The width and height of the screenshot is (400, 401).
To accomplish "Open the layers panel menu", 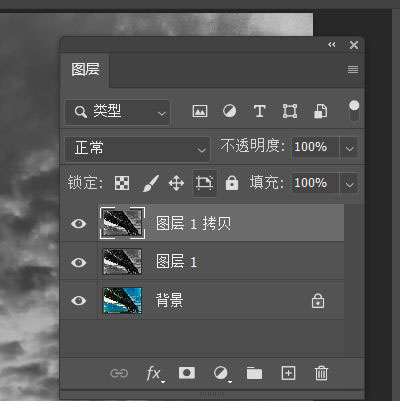I will [353, 69].
